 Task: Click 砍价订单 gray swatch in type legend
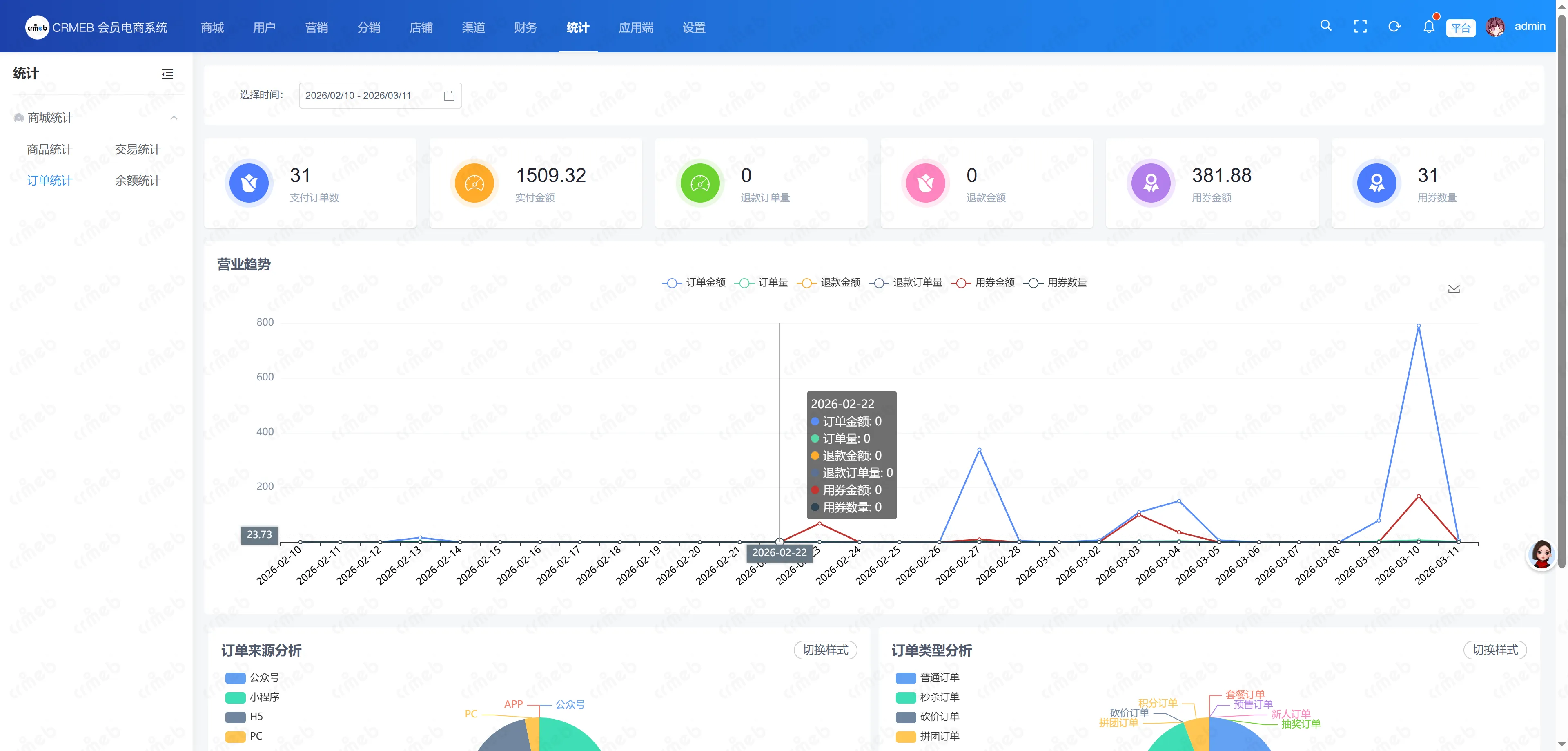coord(906,717)
